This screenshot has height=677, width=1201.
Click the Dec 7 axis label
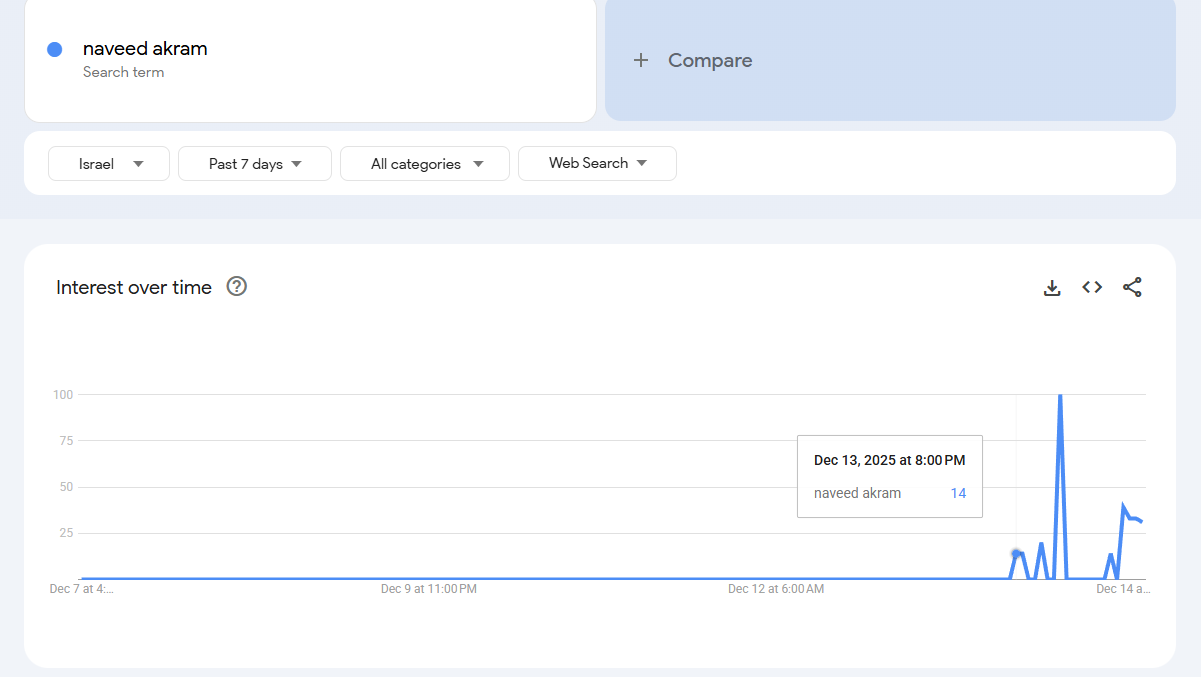[x=82, y=589]
